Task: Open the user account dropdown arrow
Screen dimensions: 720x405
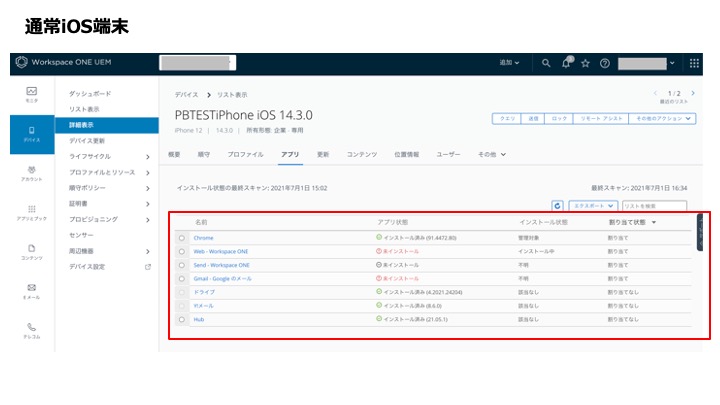Action: click(672, 63)
